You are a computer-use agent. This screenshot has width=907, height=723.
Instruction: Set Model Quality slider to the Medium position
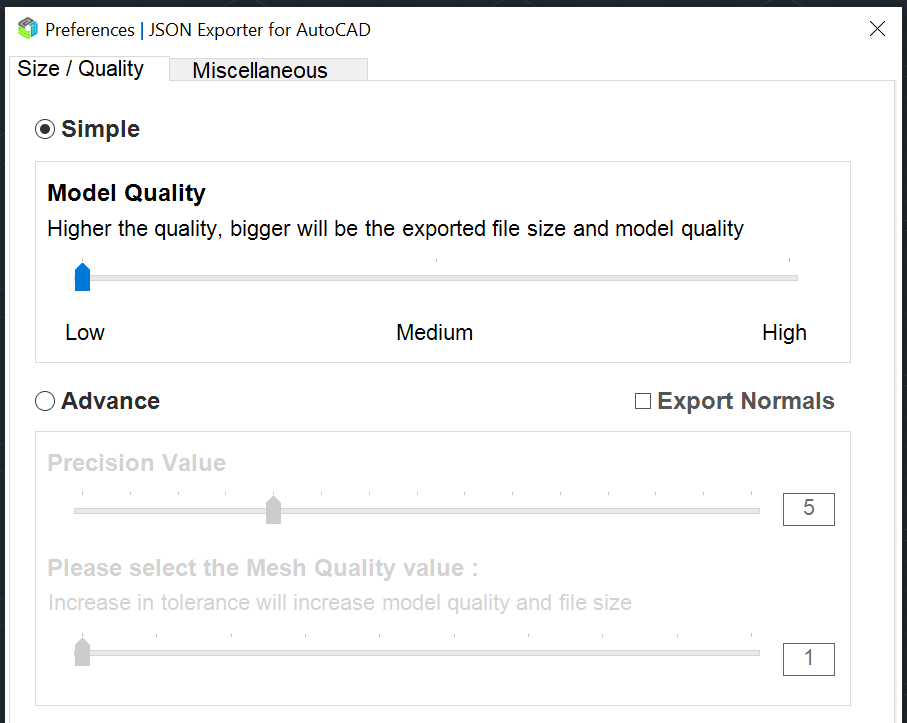pyautogui.click(x=436, y=277)
